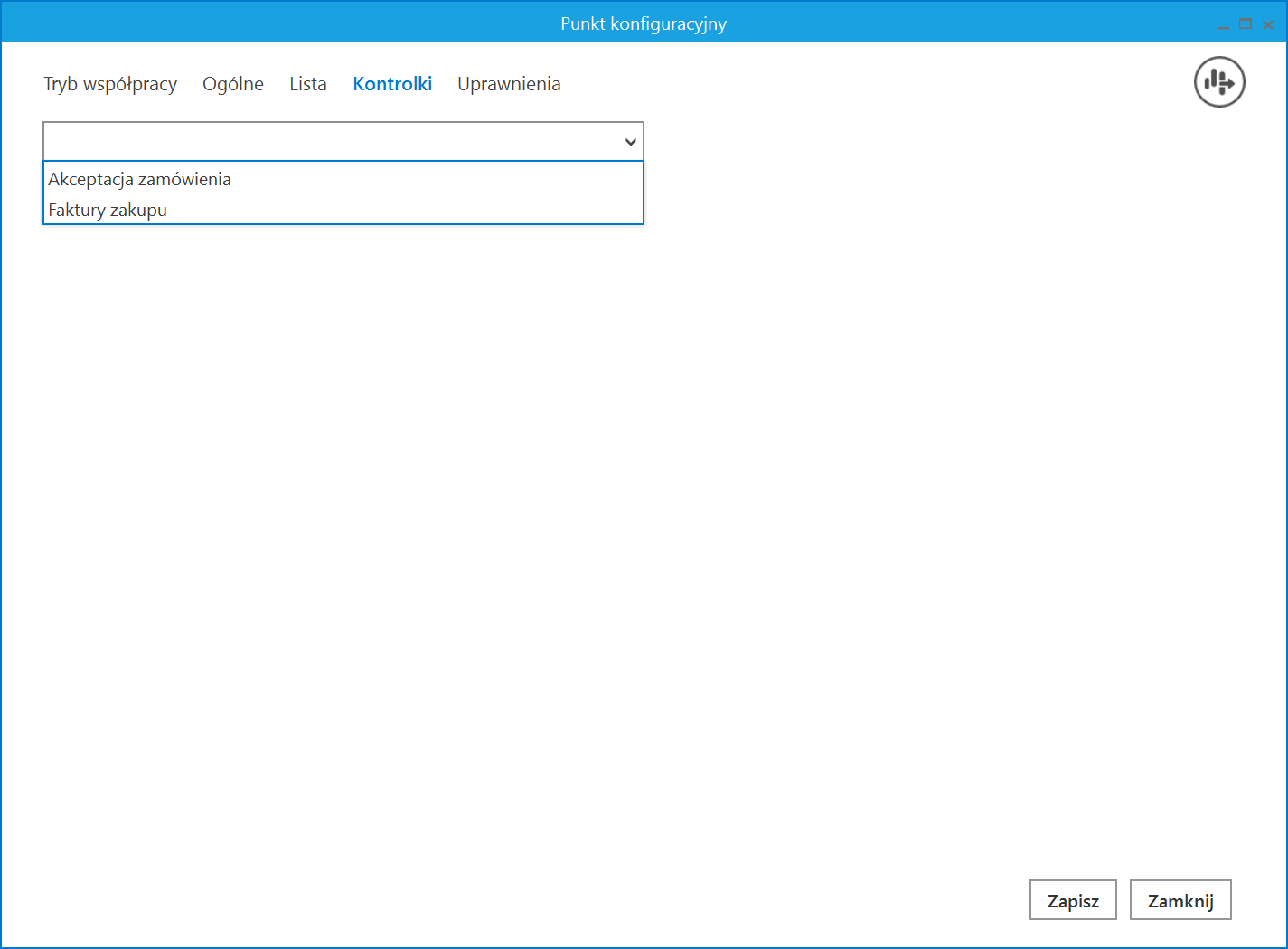Screen dimensions: 1288x949
Task: Collapse the list using the dropdown chevron
Action: [630, 142]
